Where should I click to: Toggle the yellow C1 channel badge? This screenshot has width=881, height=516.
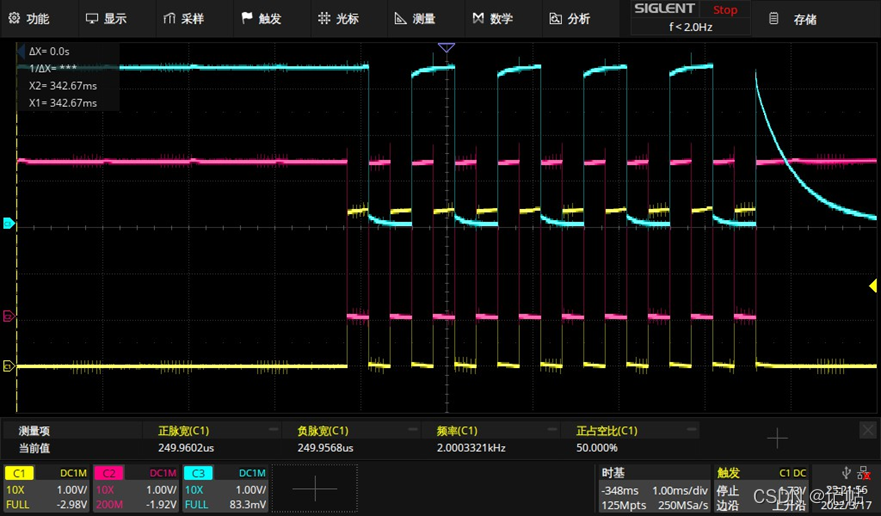(19, 473)
